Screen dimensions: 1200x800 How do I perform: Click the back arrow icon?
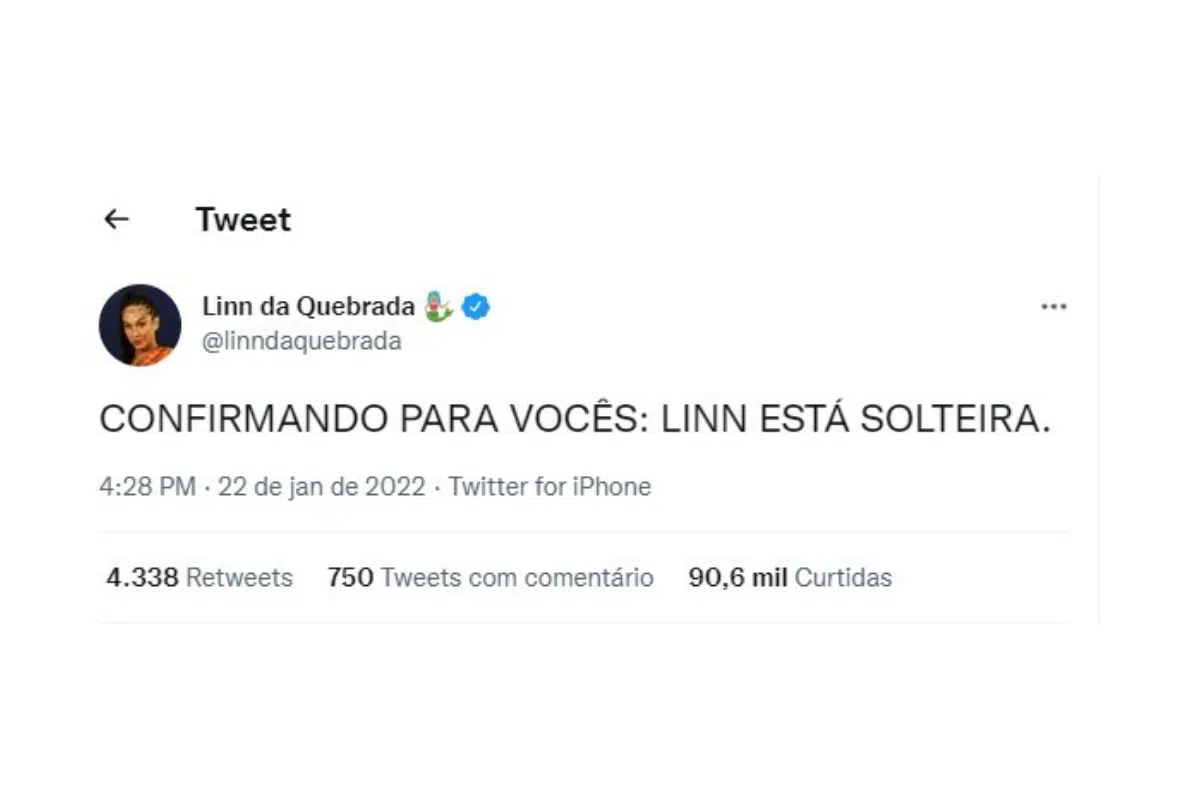point(117,219)
